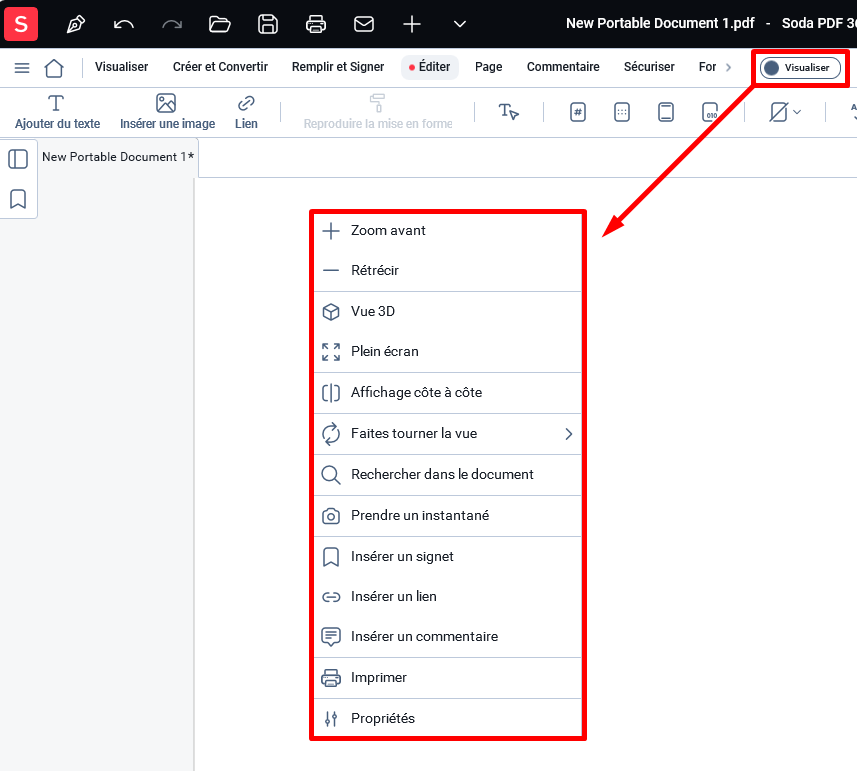Open Créer et Convertir tab
This screenshot has width=857, height=771.
[220, 67]
